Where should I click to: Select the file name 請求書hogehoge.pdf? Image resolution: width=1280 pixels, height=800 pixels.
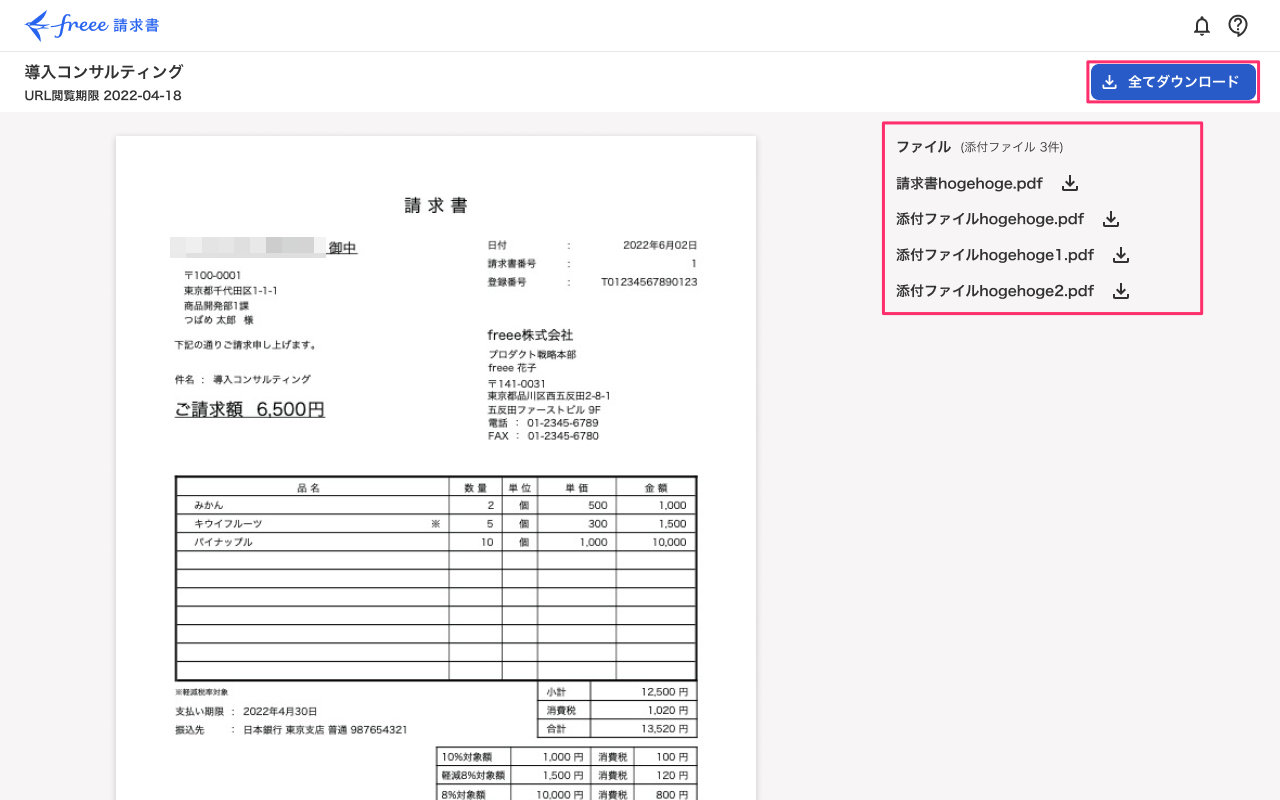pyautogui.click(x=969, y=183)
